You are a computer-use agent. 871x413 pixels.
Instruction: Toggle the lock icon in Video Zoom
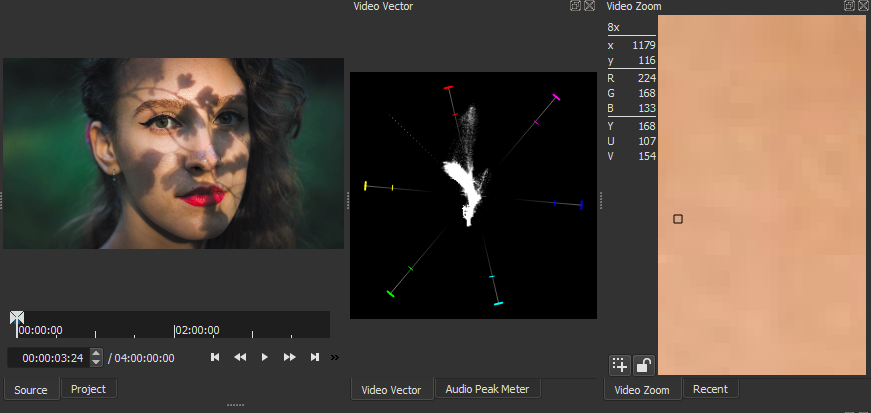point(645,365)
